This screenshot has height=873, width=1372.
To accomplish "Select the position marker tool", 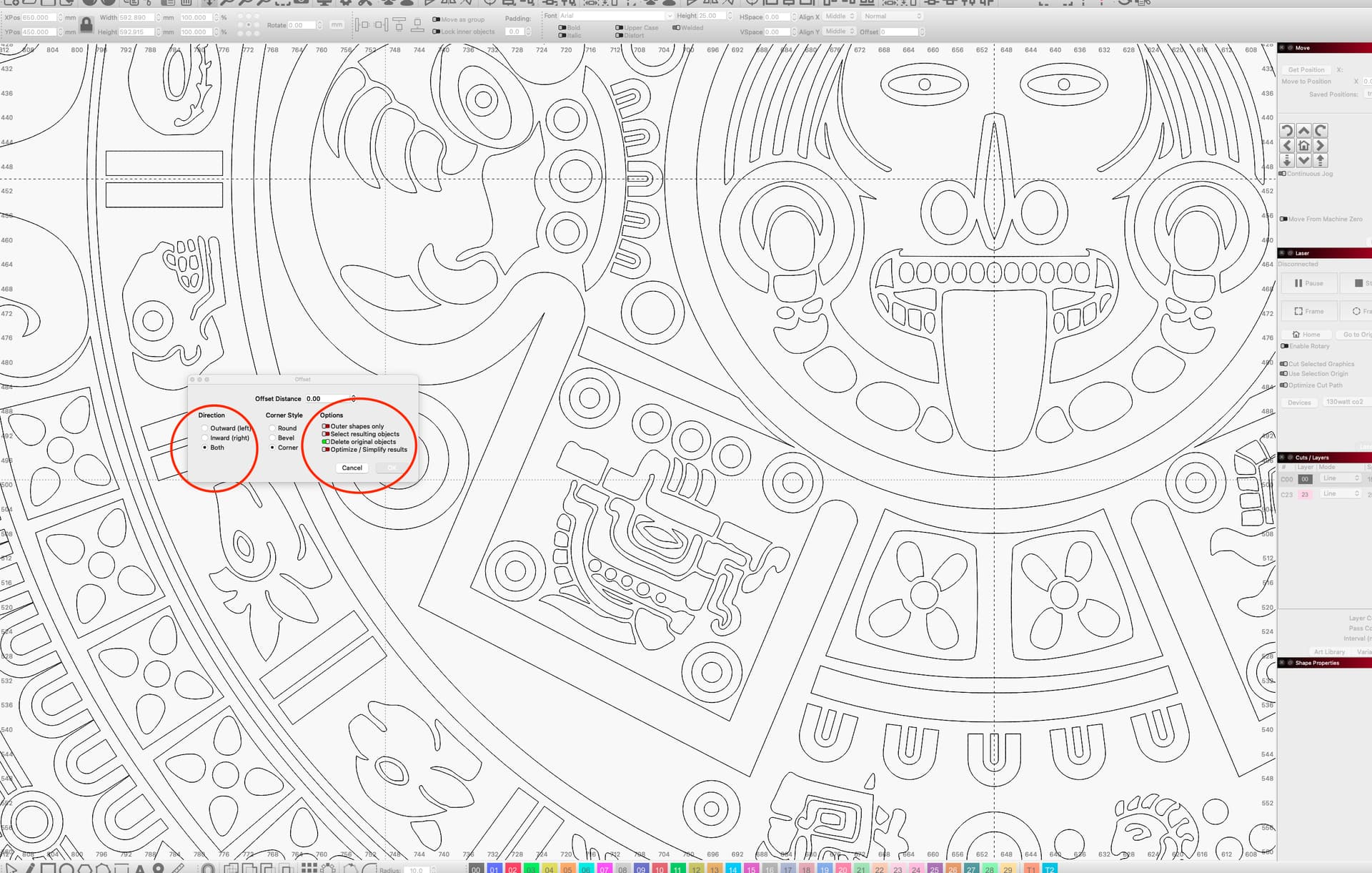I will click(x=158, y=868).
